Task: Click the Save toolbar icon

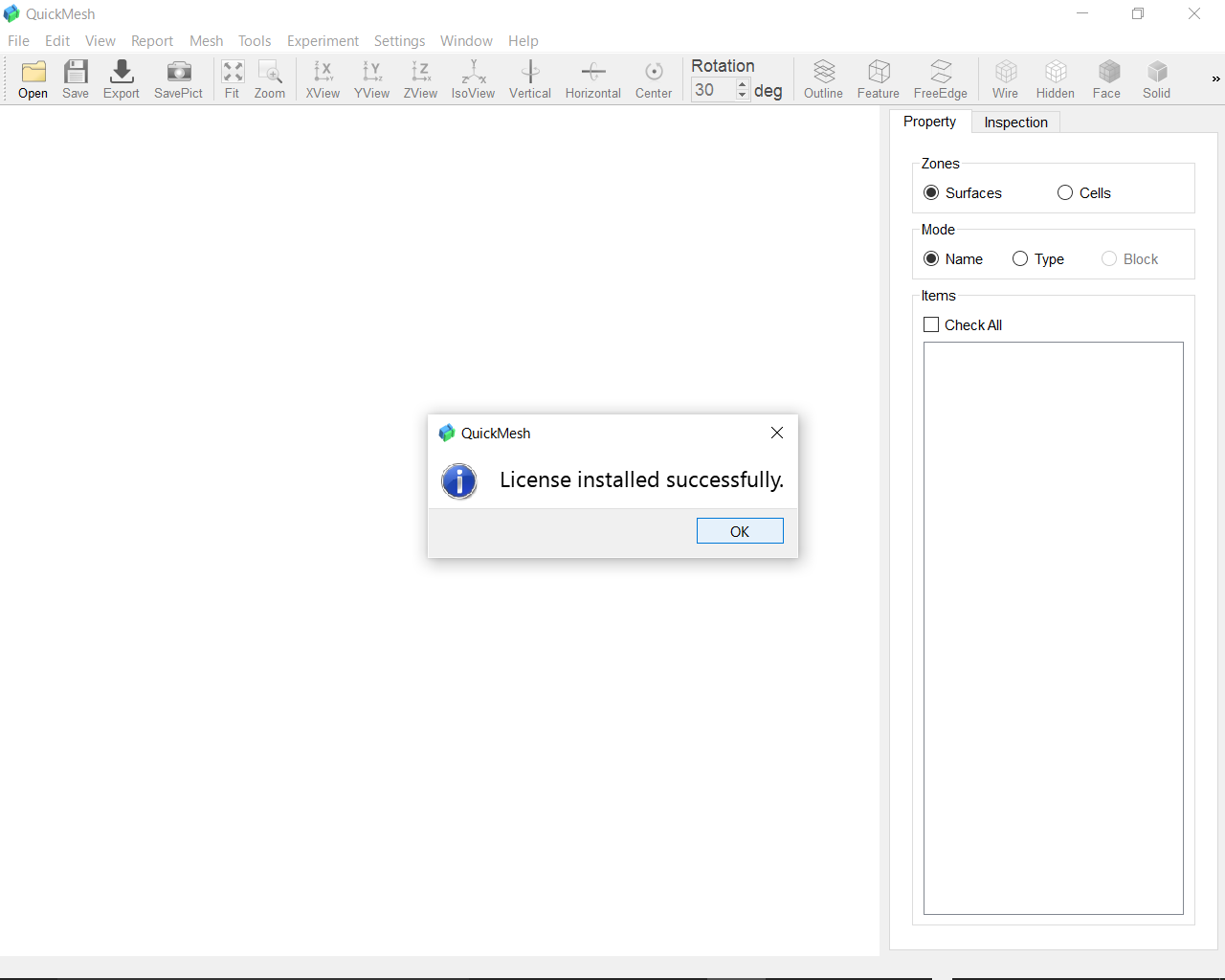Action: (x=76, y=78)
